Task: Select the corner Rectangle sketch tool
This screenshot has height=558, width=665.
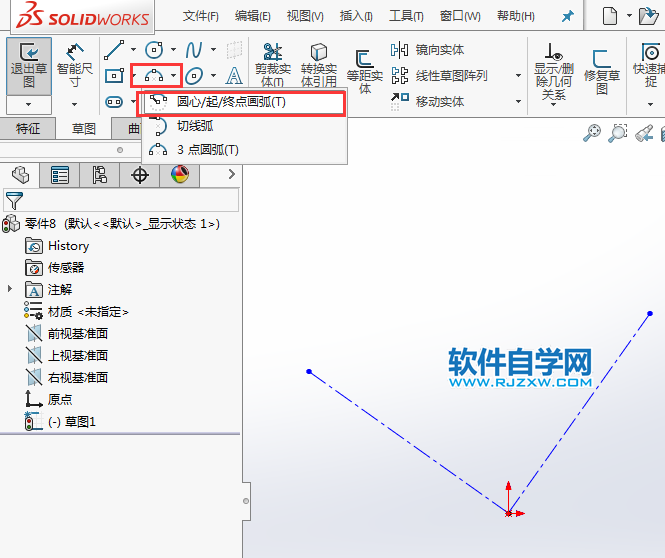Action: (x=114, y=76)
